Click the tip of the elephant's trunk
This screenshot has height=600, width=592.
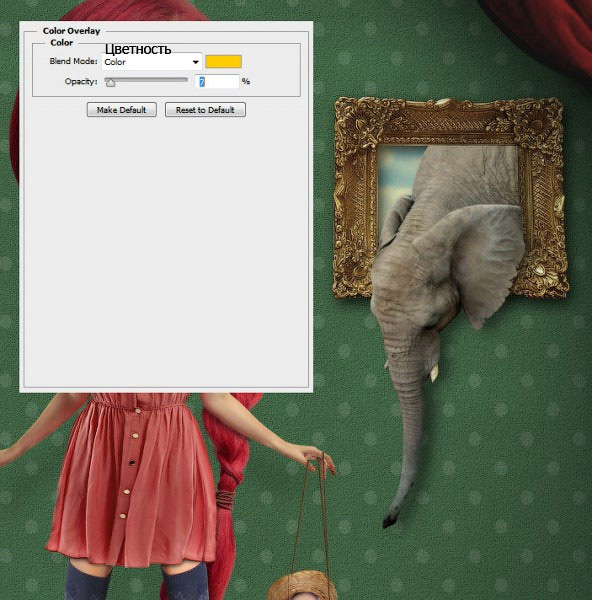(x=390, y=521)
